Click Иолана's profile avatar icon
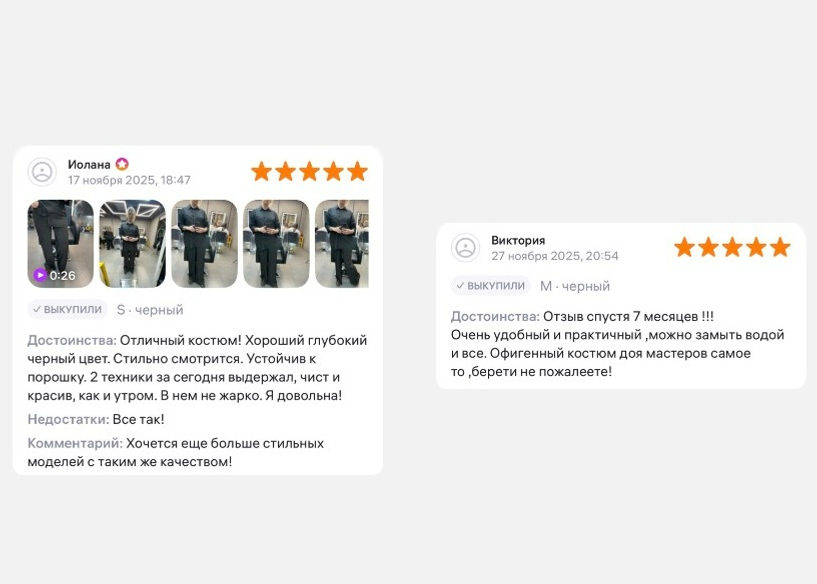The image size is (817, 584). tap(42, 172)
